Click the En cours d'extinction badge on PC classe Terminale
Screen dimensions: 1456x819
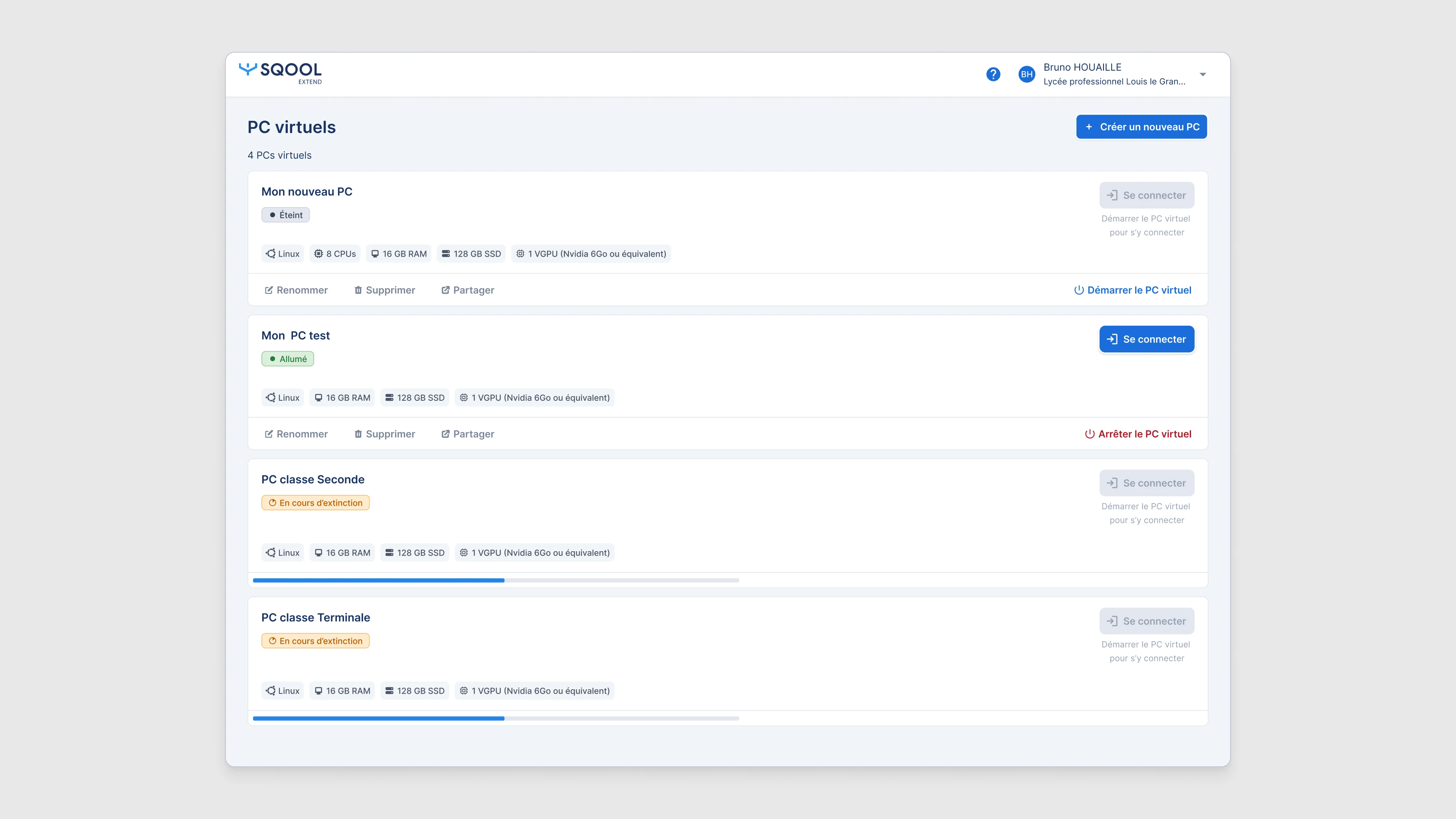(x=315, y=640)
